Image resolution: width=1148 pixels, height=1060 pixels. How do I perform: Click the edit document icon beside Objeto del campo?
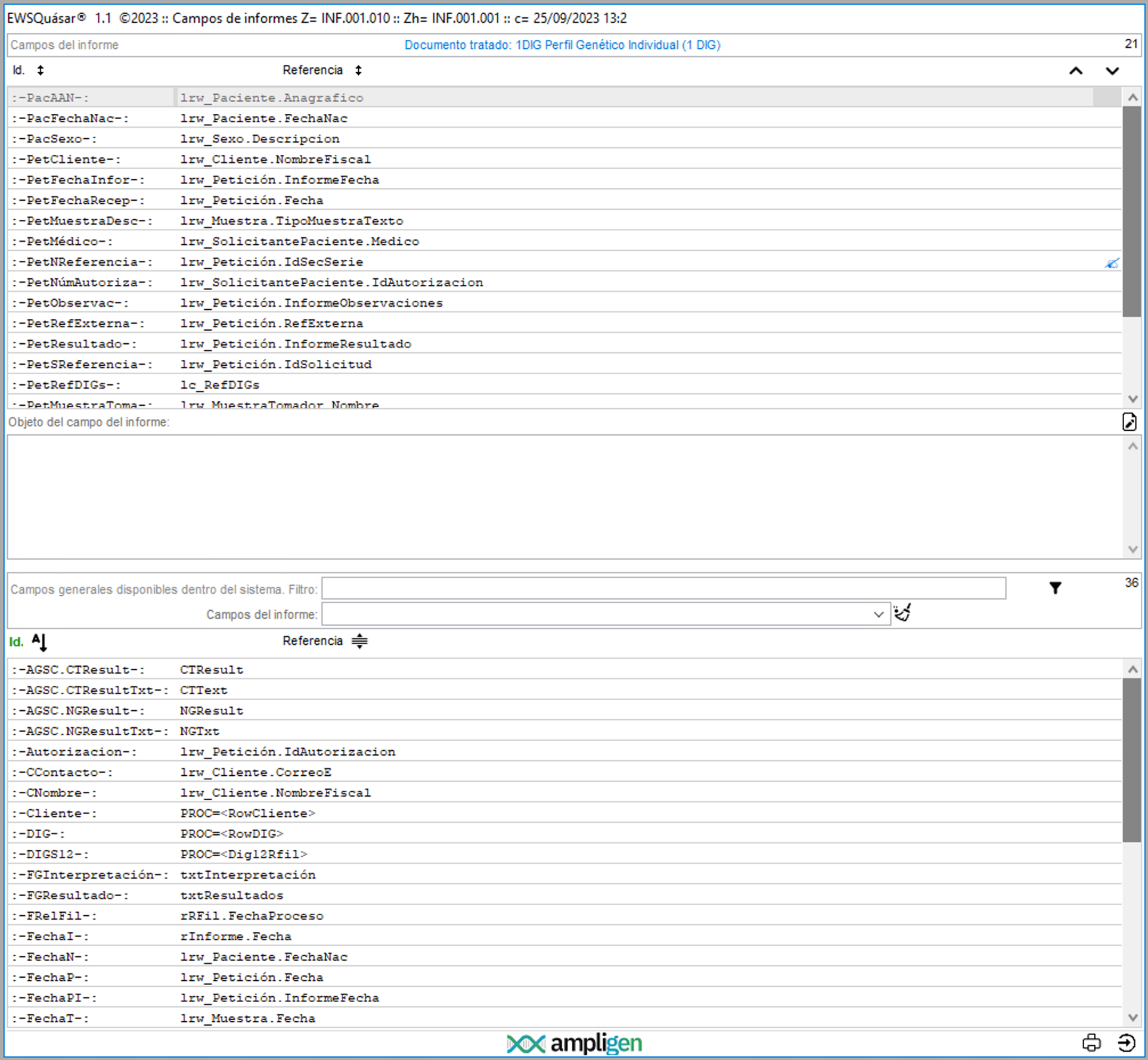(x=1129, y=422)
